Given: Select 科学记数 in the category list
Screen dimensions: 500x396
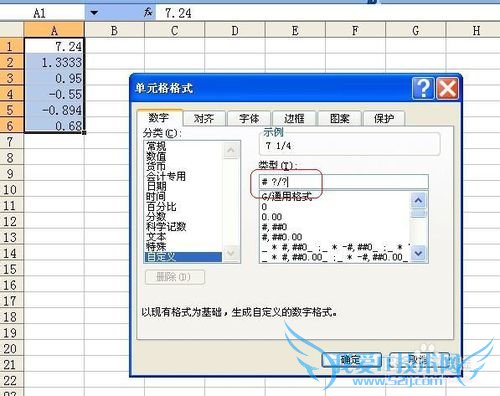Looking at the screenshot, I should tap(183, 227).
